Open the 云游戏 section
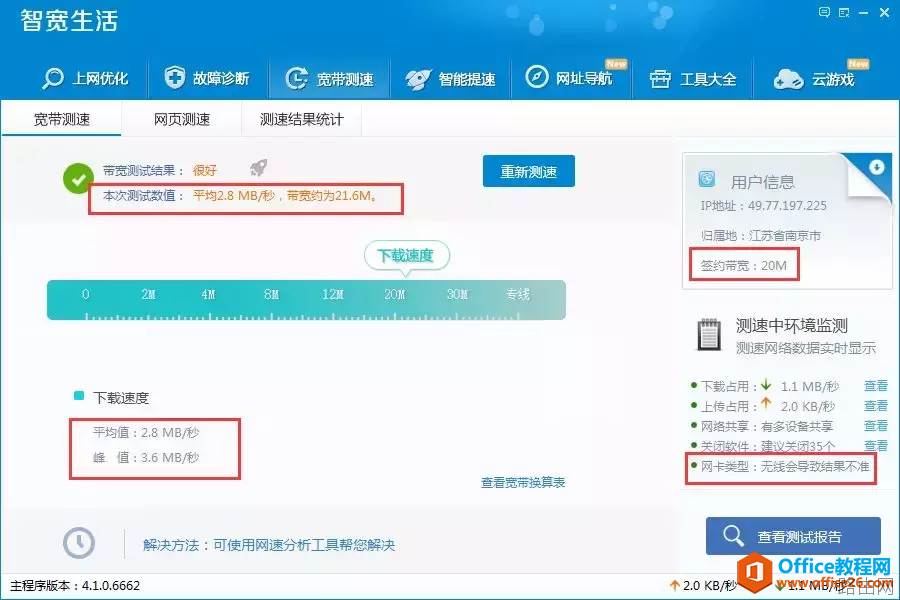900x600 pixels. point(814,79)
